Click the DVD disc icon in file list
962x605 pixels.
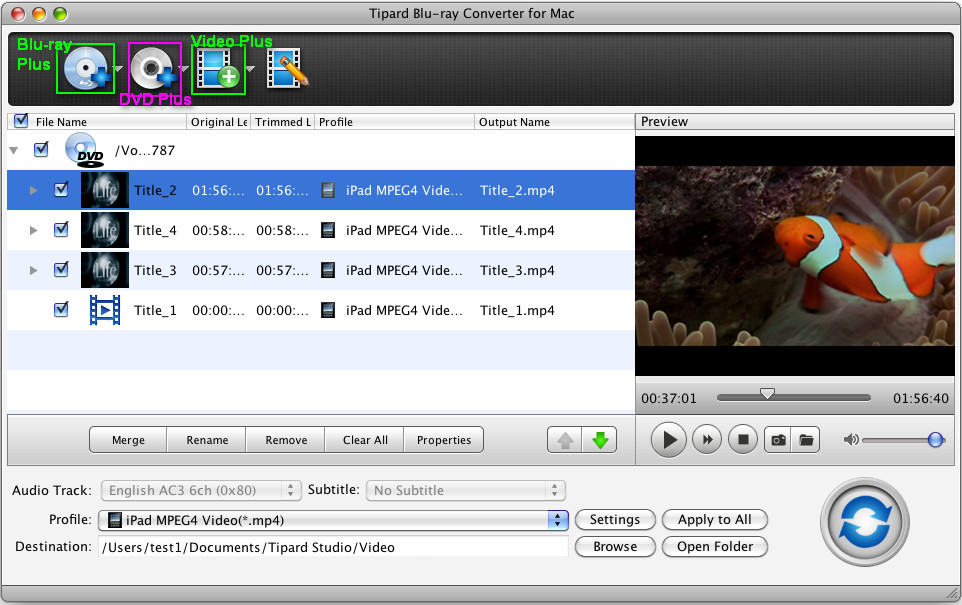pos(85,150)
